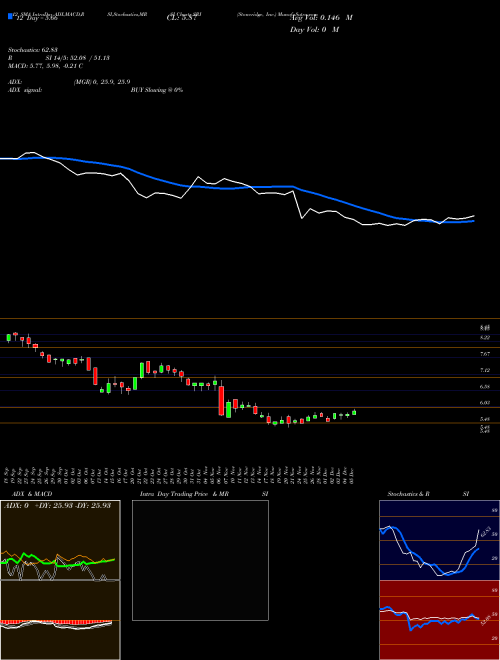Select the 'Stochastics: 62.83' reading

33,50
